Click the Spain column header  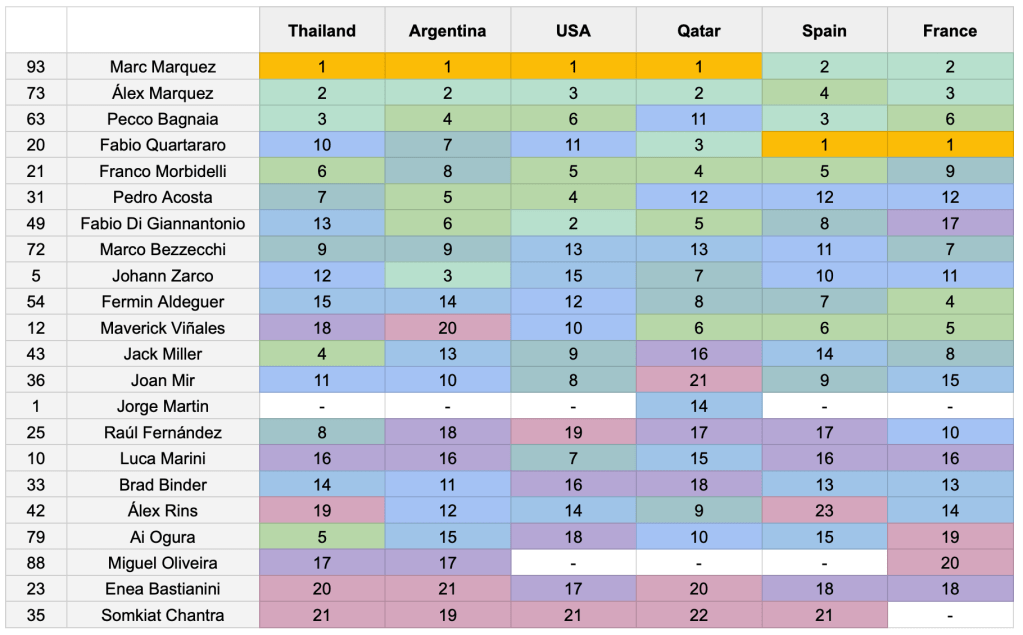[824, 31]
